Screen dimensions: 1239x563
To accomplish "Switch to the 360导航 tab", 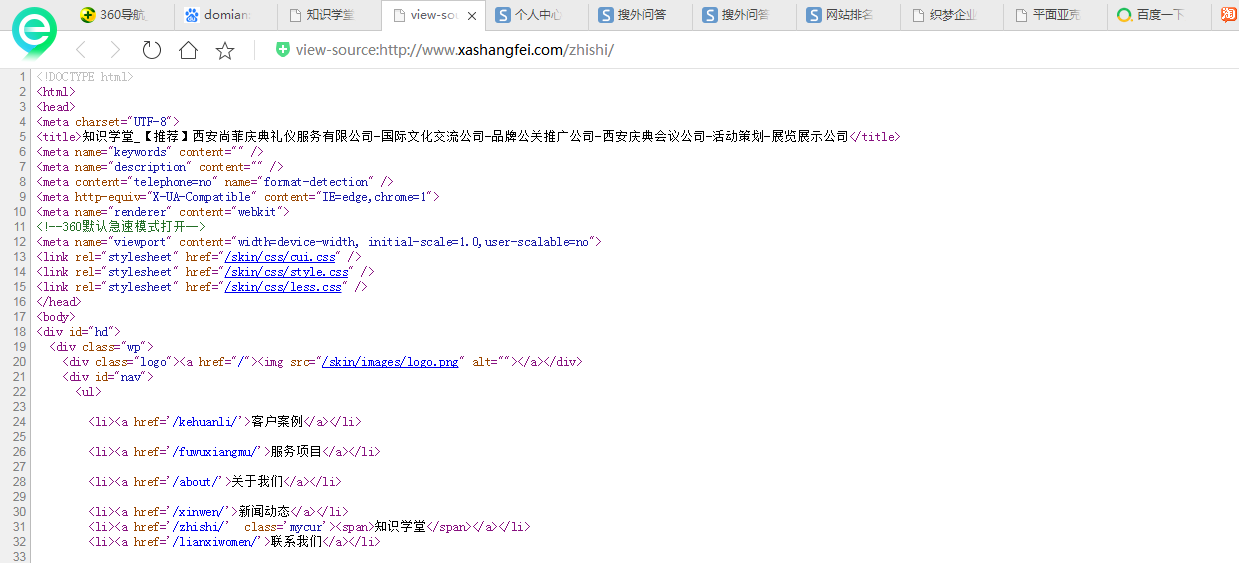I will [121, 15].
